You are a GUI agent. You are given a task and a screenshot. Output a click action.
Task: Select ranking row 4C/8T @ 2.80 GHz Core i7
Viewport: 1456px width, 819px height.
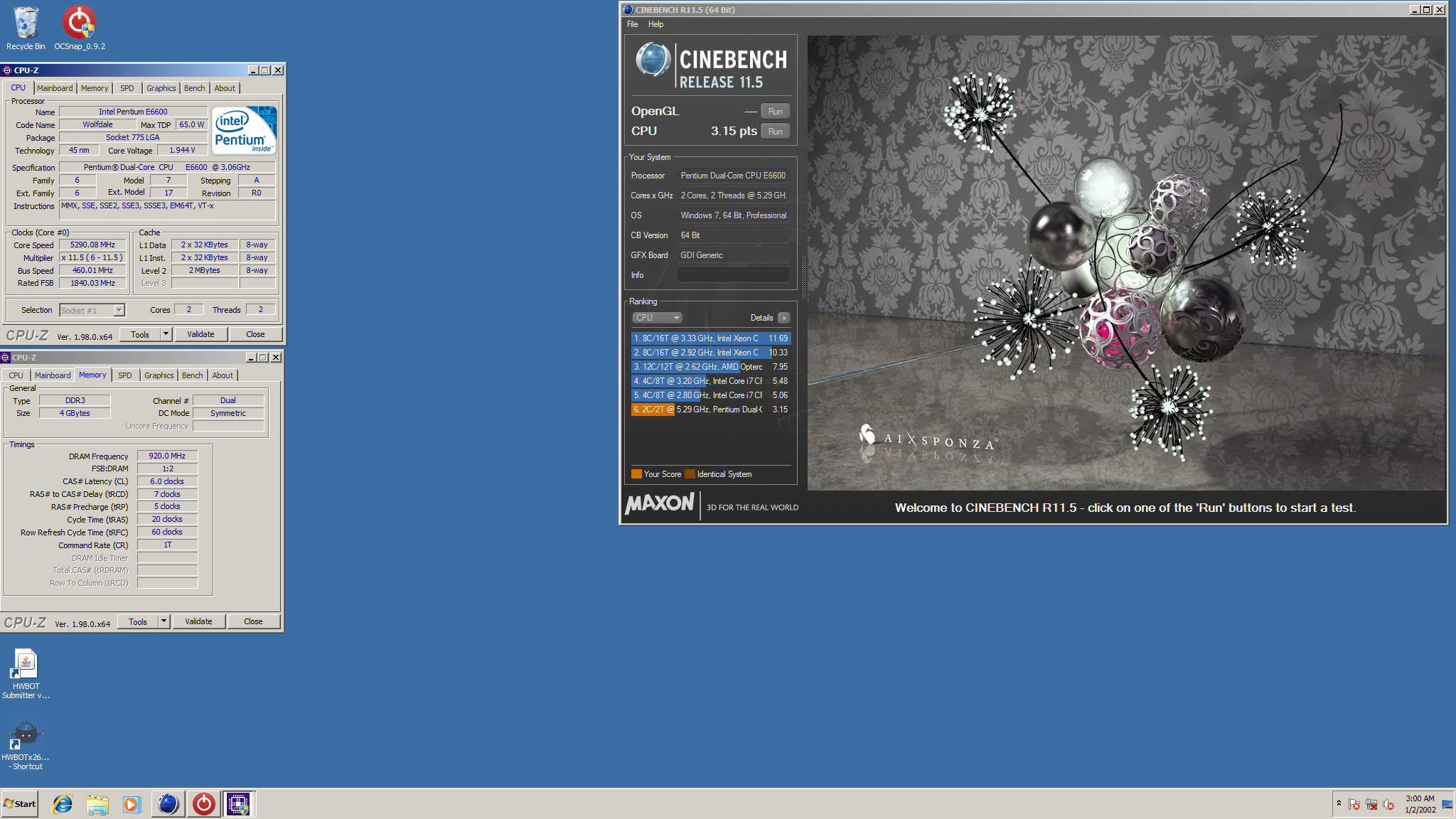click(710, 395)
